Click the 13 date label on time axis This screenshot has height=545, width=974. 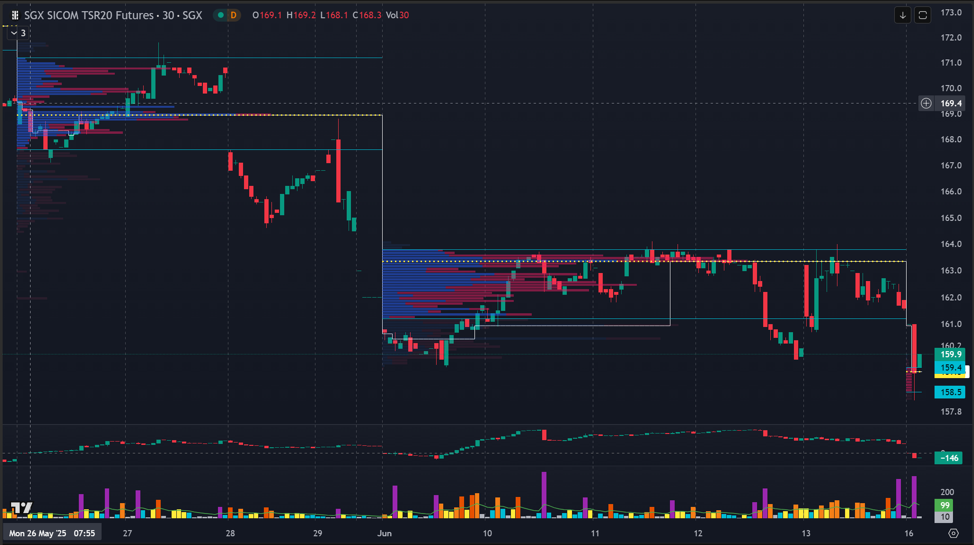[x=806, y=533]
